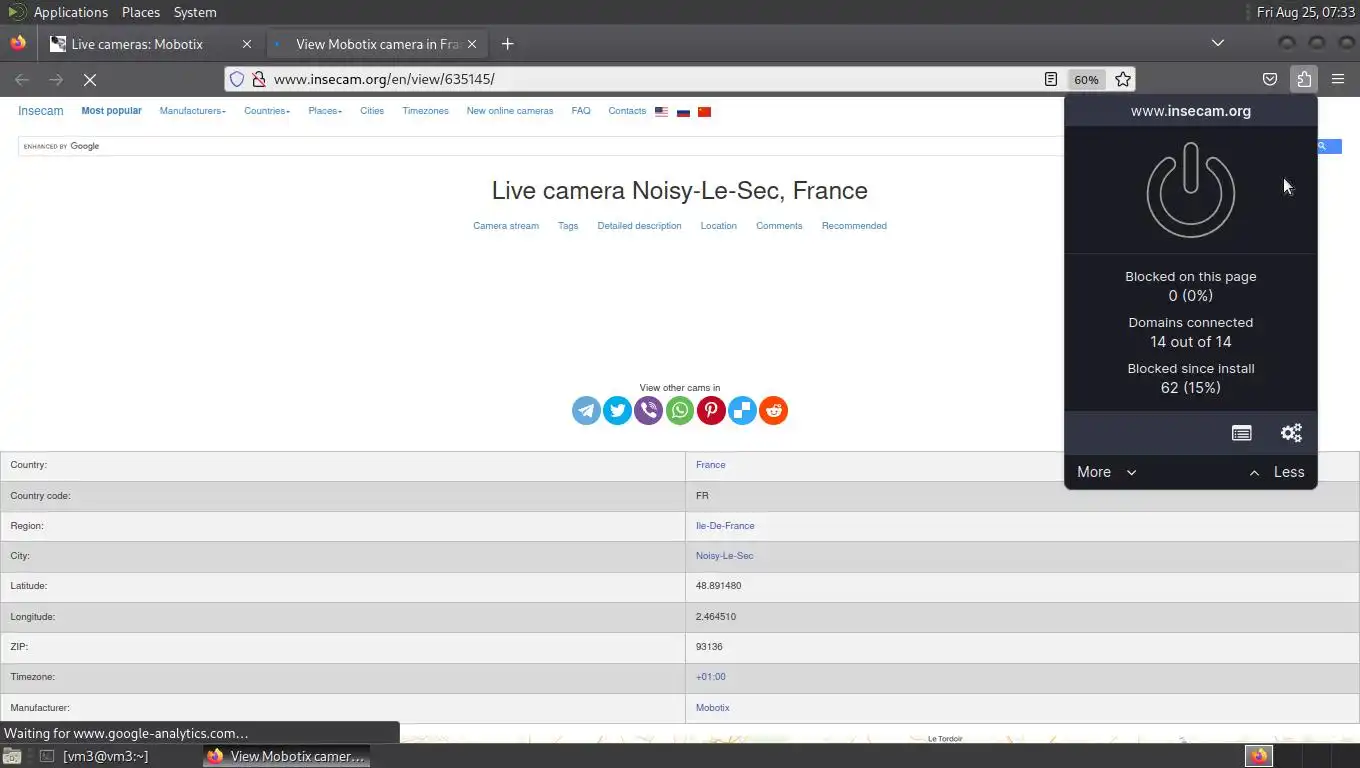This screenshot has height=768, width=1360.
Task: Switch to vm3@vm3 terminal taskbar item
Action: tap(93, 756)
